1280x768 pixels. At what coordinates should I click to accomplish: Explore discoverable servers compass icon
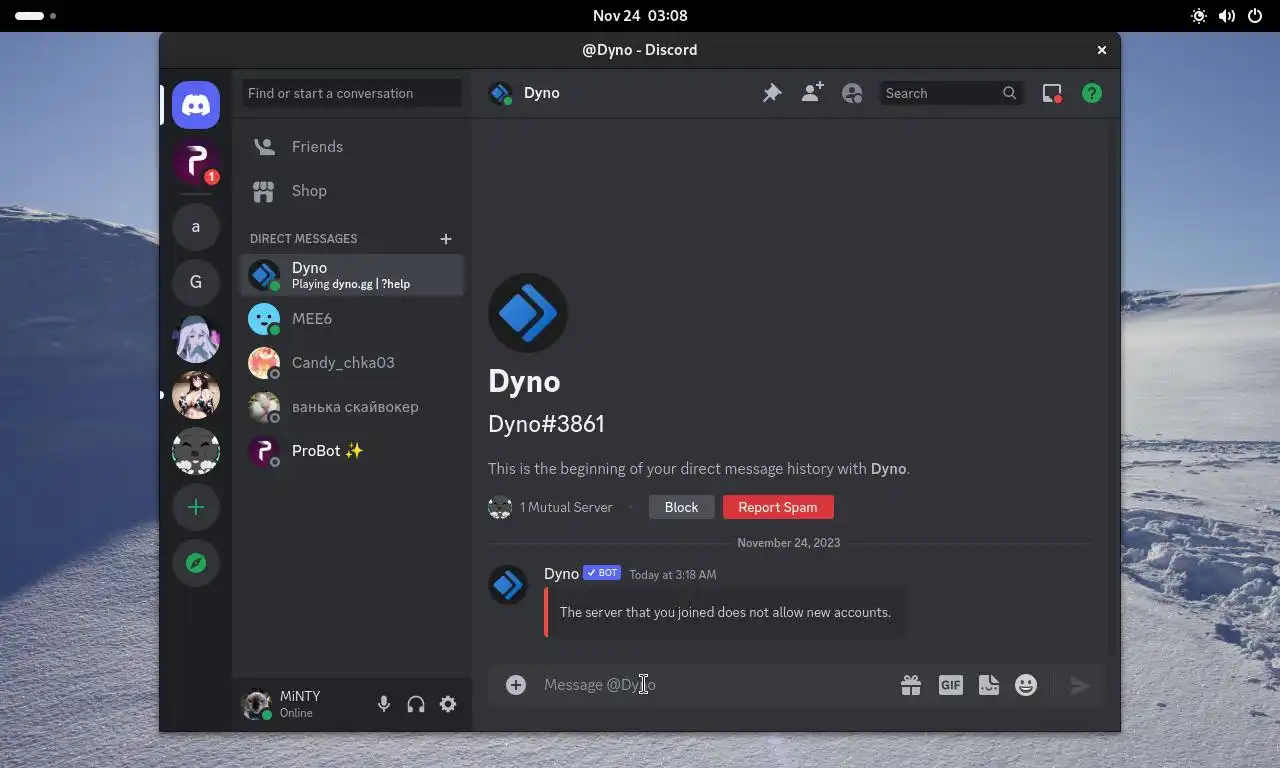click(x=196, y=563)
